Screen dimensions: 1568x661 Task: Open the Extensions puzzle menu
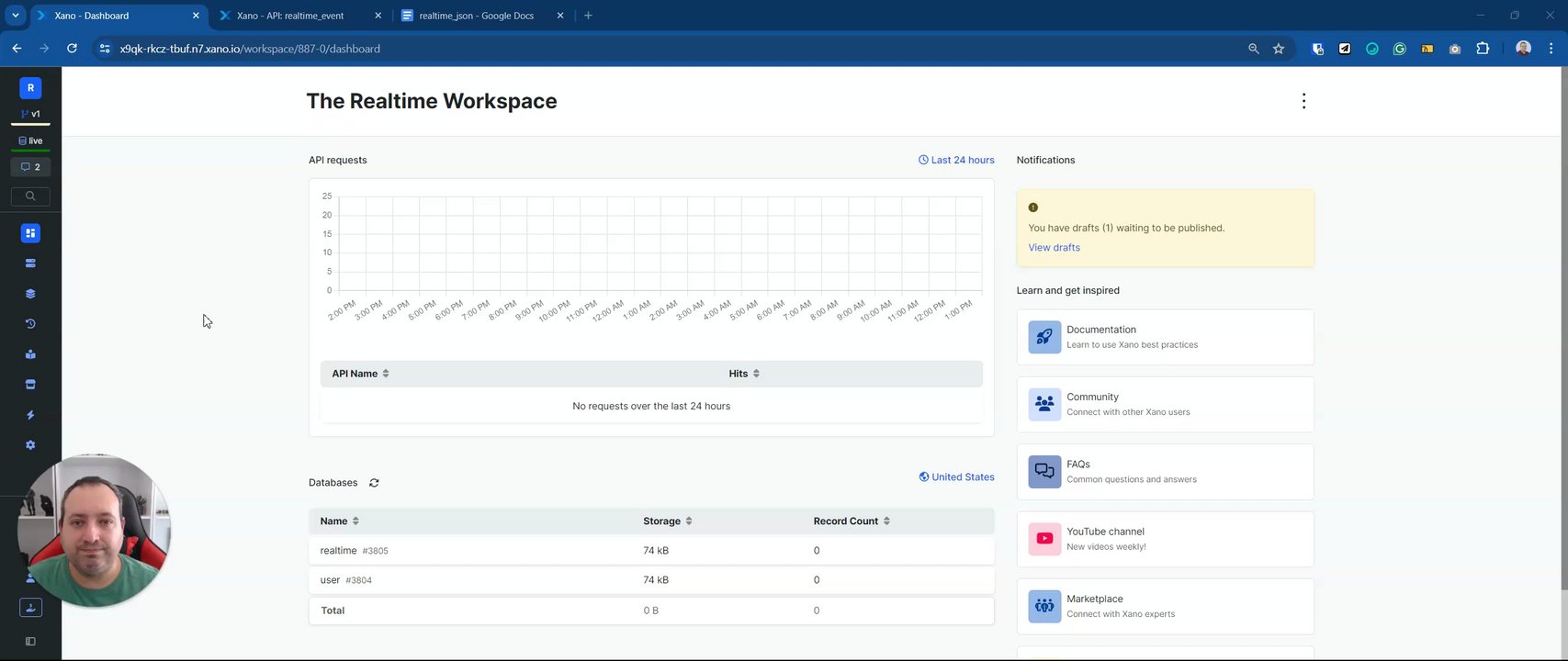tap(1483, 49)
